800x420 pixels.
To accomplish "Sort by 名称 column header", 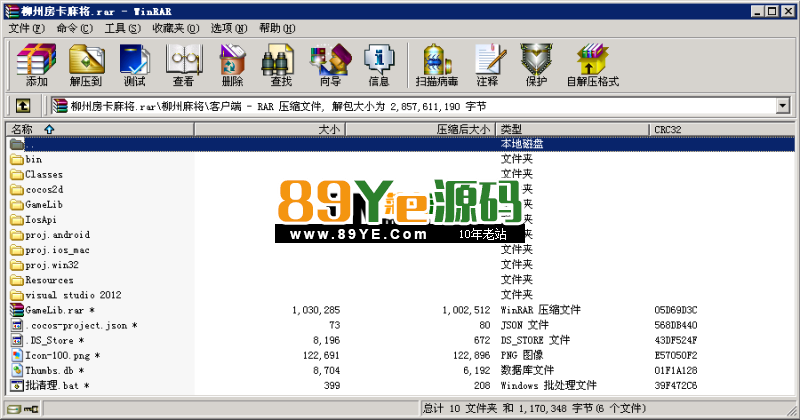I will click(100, 129).
